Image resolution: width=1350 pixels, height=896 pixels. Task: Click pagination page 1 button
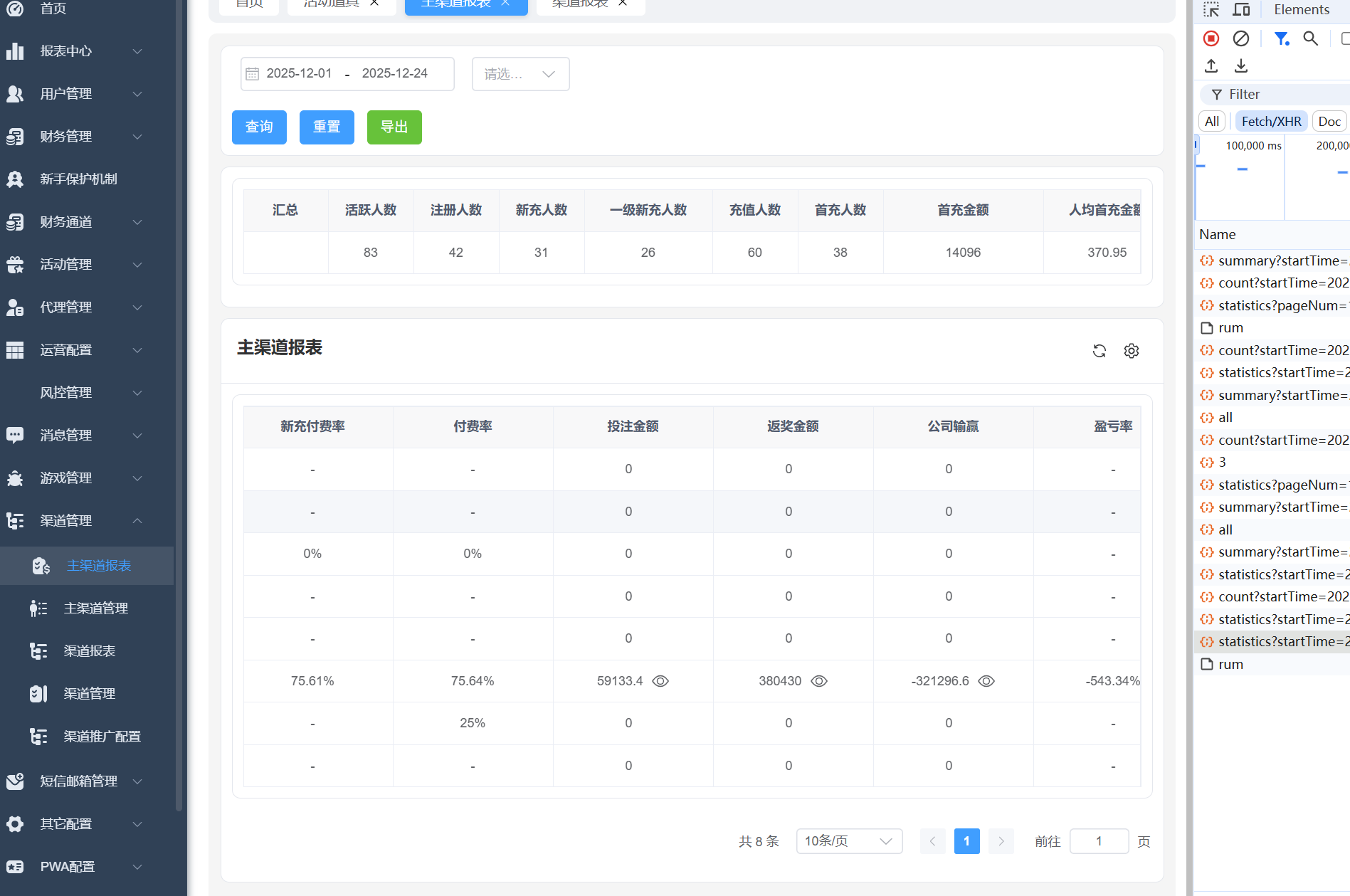pos(966,841)
